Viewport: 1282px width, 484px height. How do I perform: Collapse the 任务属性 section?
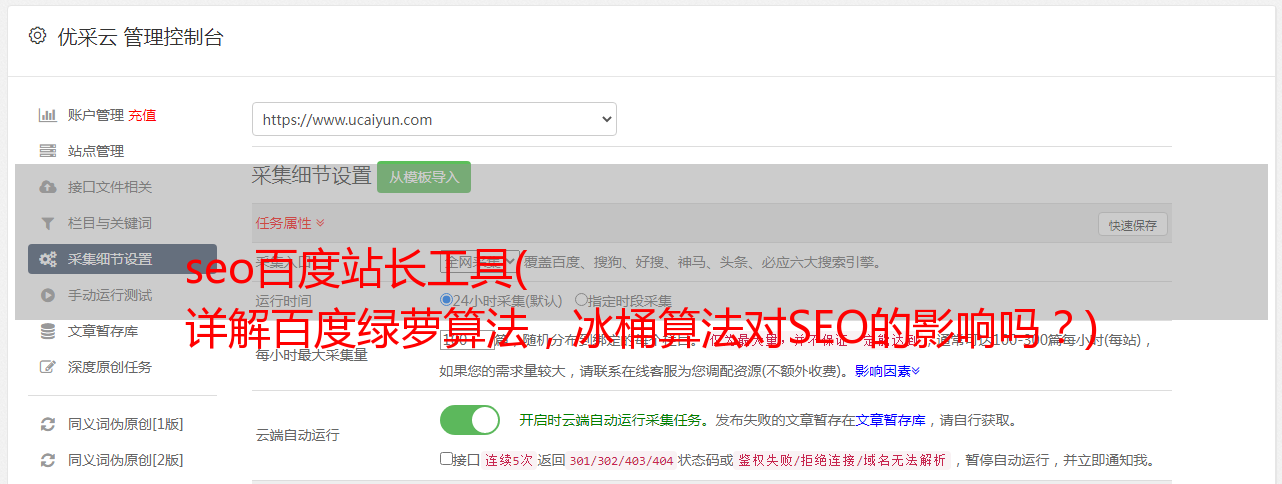point(290,223)
